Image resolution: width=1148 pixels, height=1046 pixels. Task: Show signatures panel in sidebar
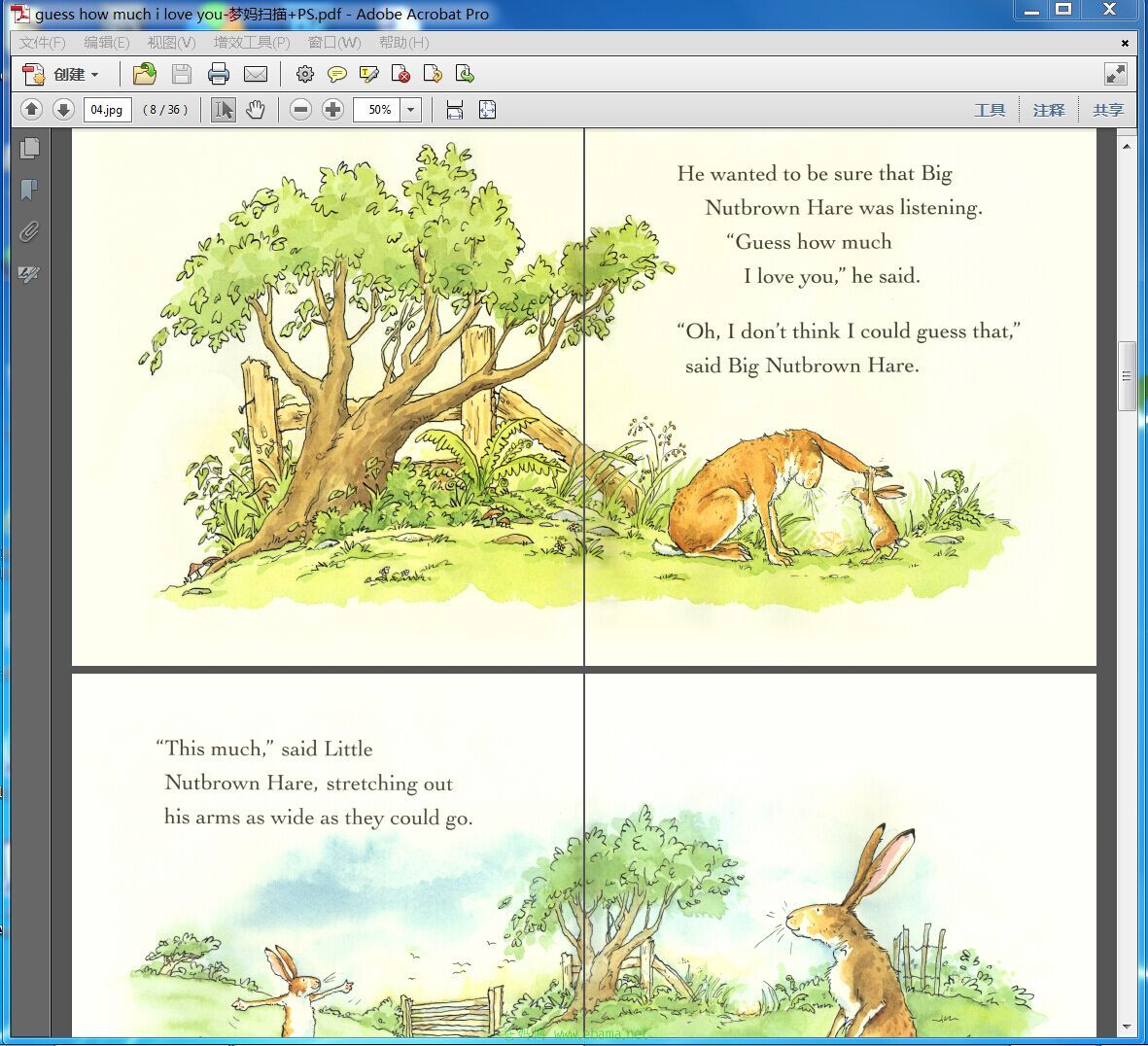(x=29, y=274)
